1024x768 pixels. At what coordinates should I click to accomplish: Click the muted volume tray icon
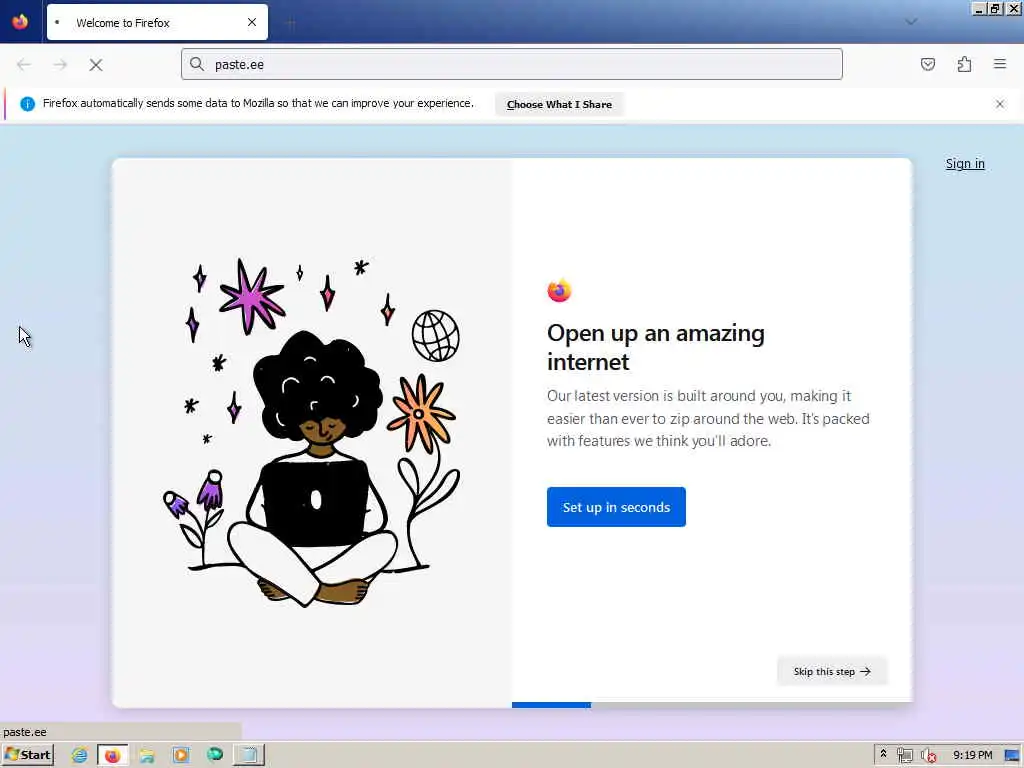pos(928,756)
